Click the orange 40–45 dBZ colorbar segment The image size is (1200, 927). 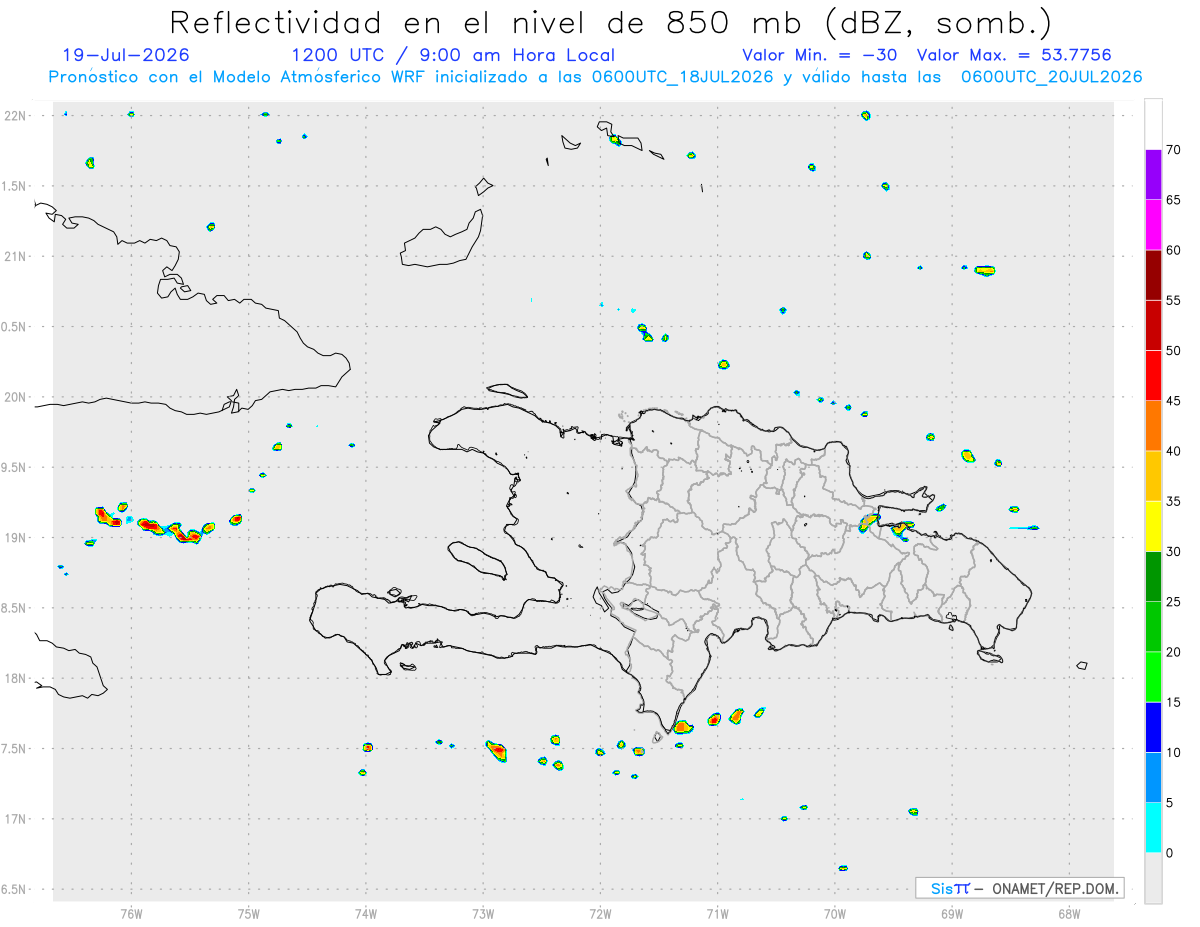point(1153,426)
